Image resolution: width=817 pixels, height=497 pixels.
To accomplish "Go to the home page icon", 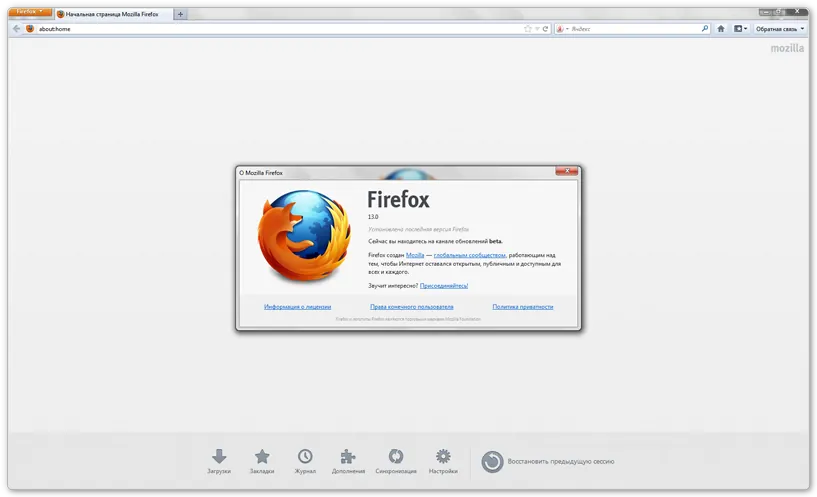I will 721,29.
